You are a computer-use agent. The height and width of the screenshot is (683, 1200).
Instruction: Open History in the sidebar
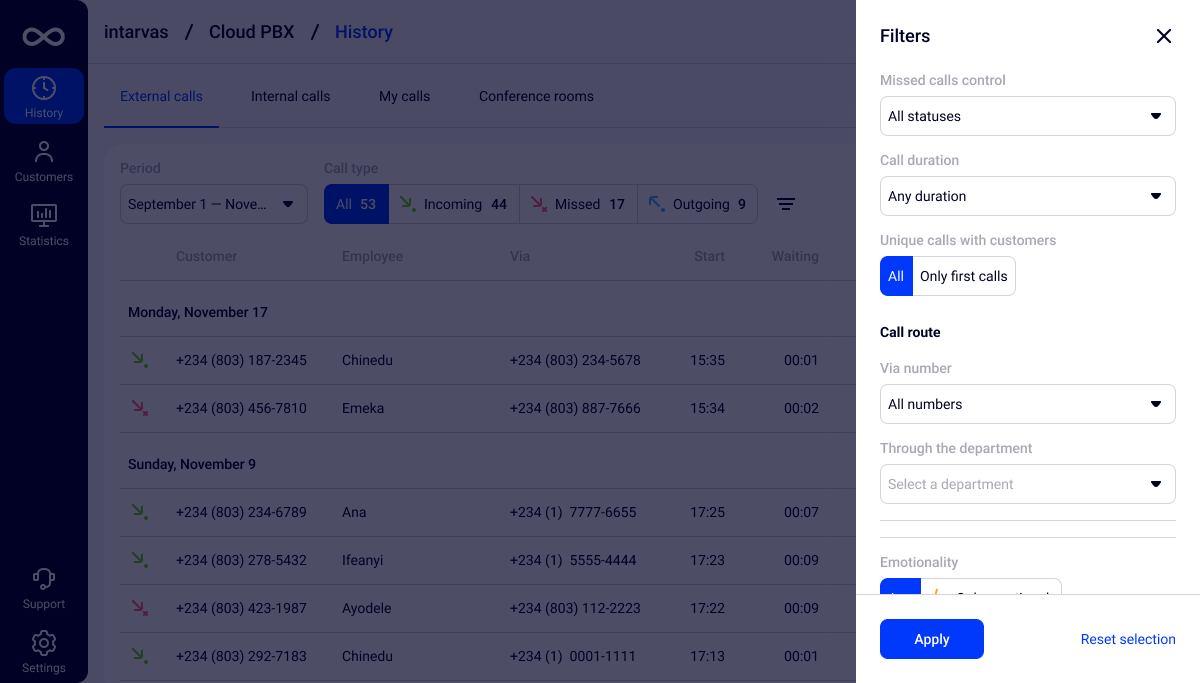click(44, 97)
